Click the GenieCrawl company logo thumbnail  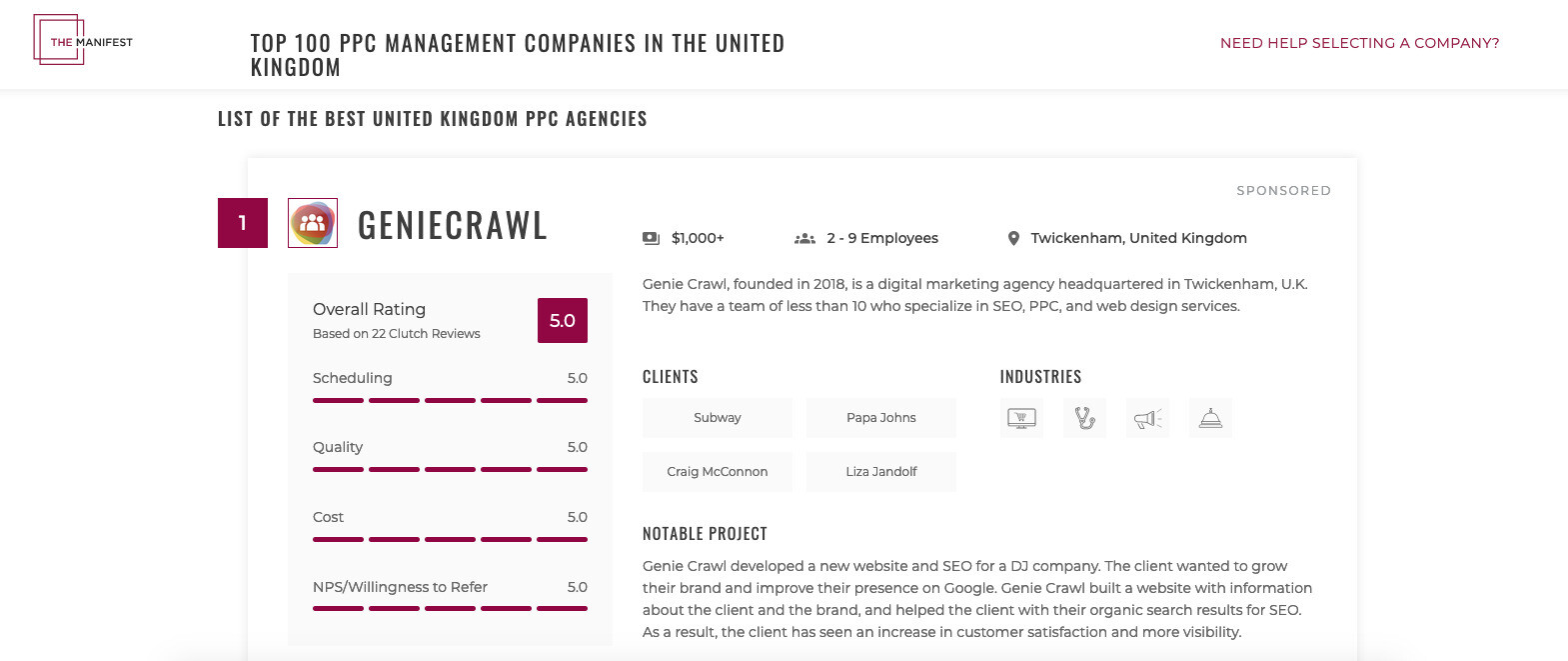(x=313, y=223)
